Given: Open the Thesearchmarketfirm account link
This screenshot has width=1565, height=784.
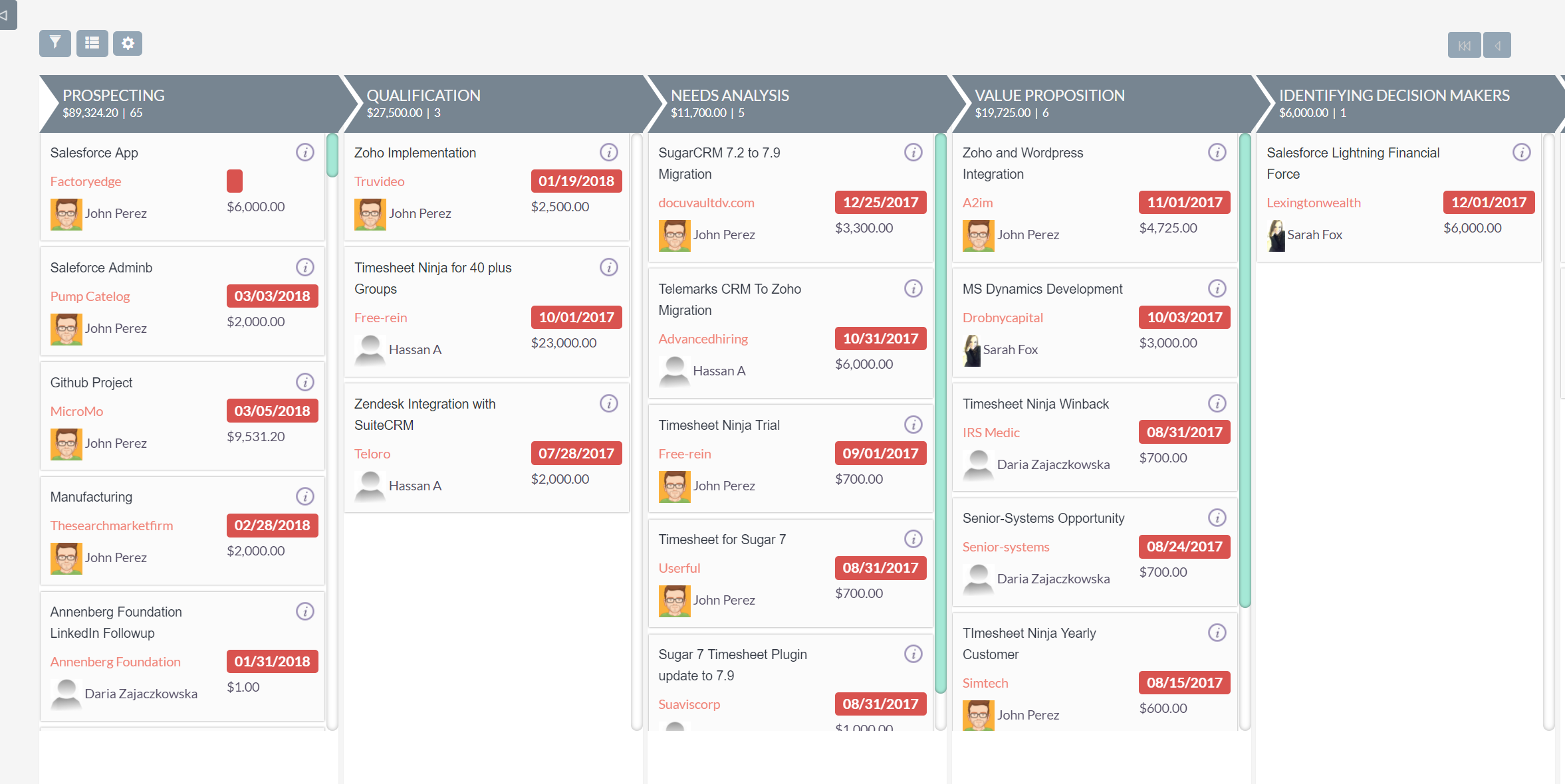Looking at the screenshot, I should 112,526.
